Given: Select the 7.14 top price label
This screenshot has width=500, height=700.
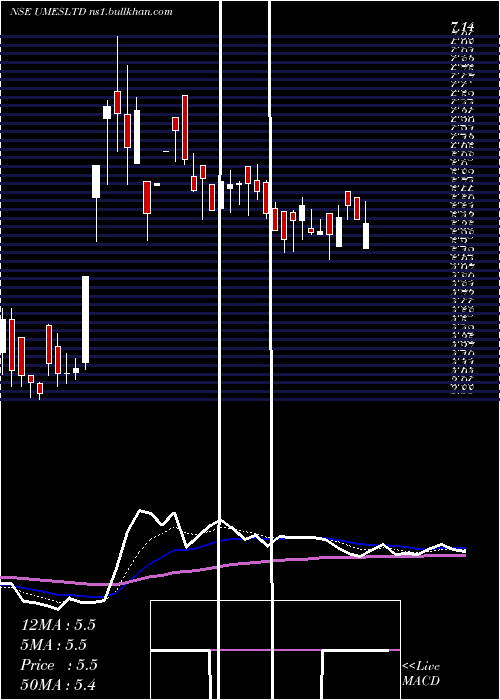Looking at the screenshot, I should click(462, 28).
